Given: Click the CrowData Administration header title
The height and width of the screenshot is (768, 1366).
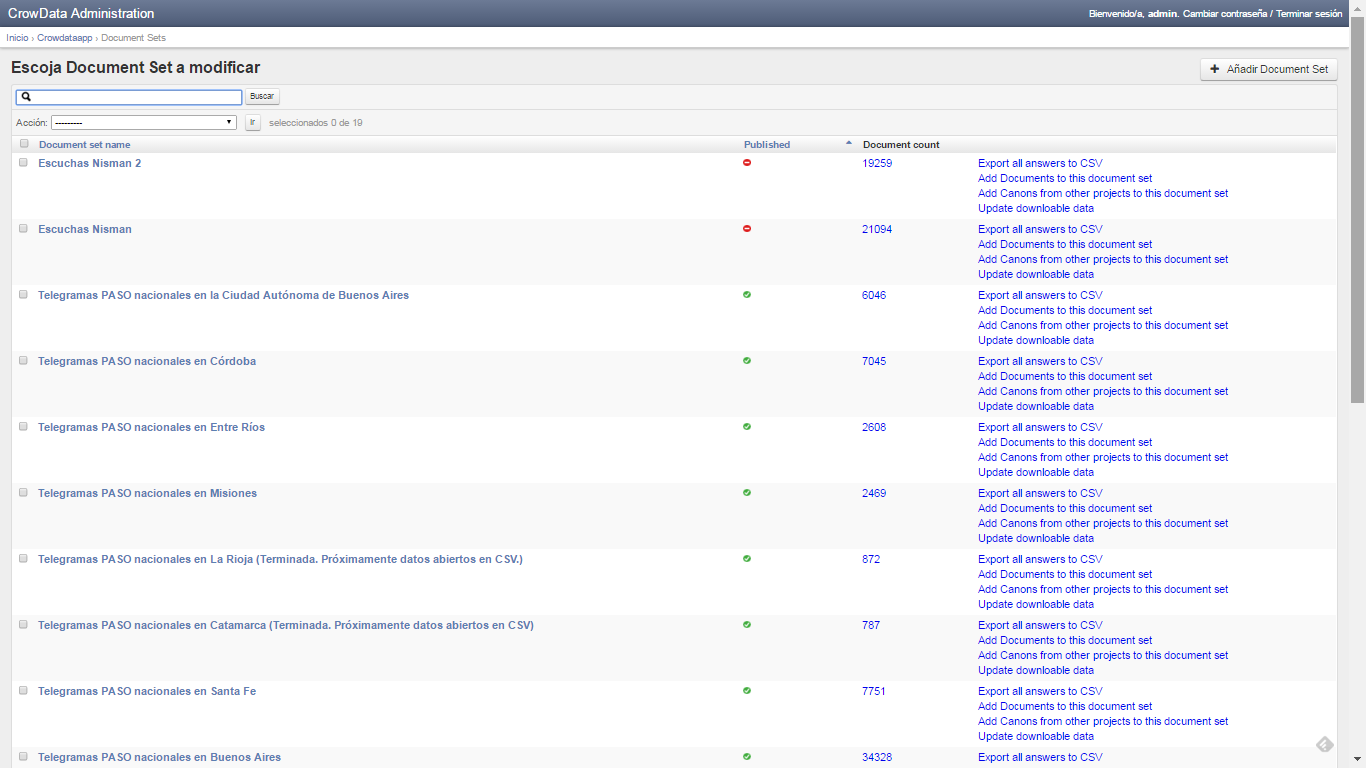Looking at the screenshot, I should click(x=81, y=14).
